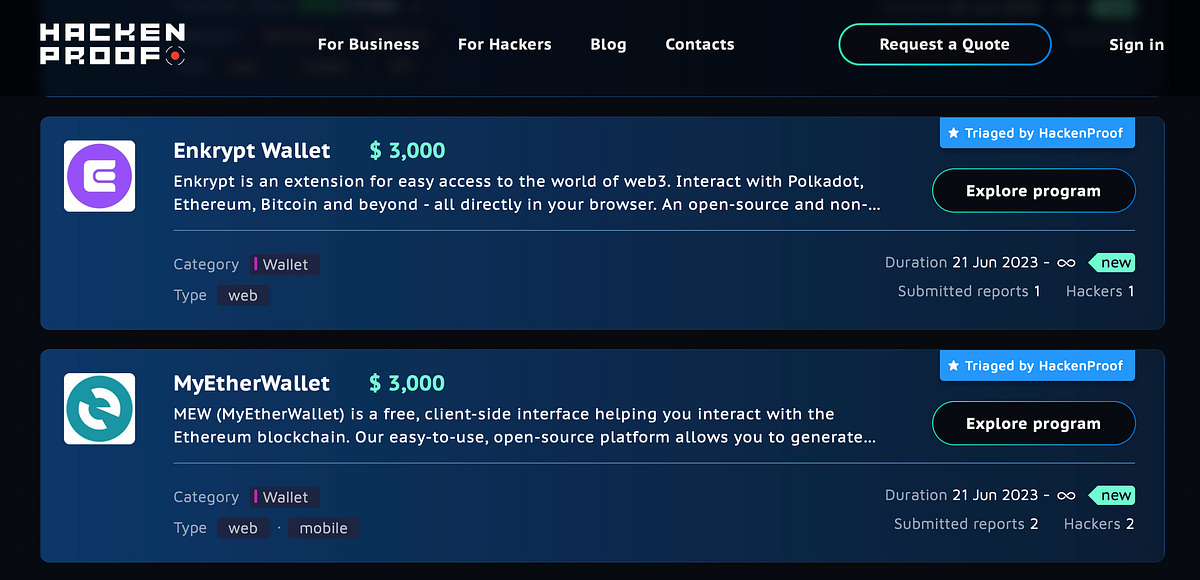
Task: Open the For Hackers menu
Action: pyautogui.click(x=504, y=44)
